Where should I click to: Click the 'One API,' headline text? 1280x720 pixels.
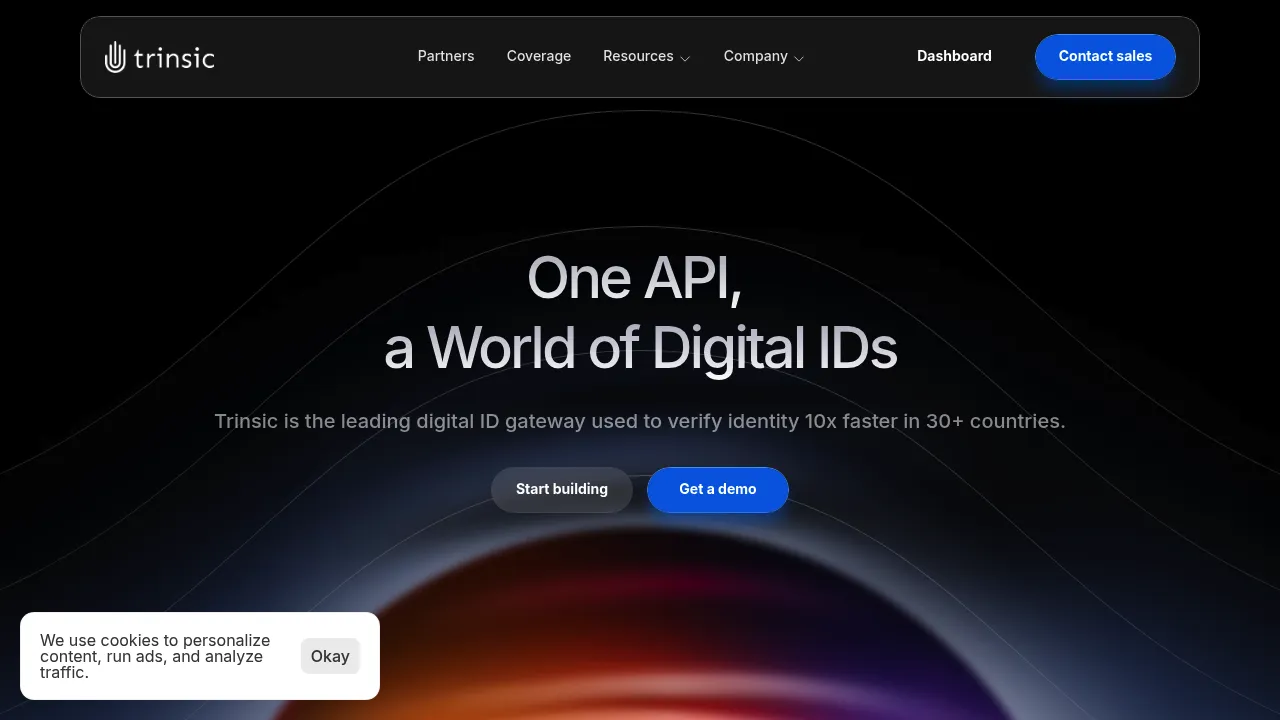point(635,277)
